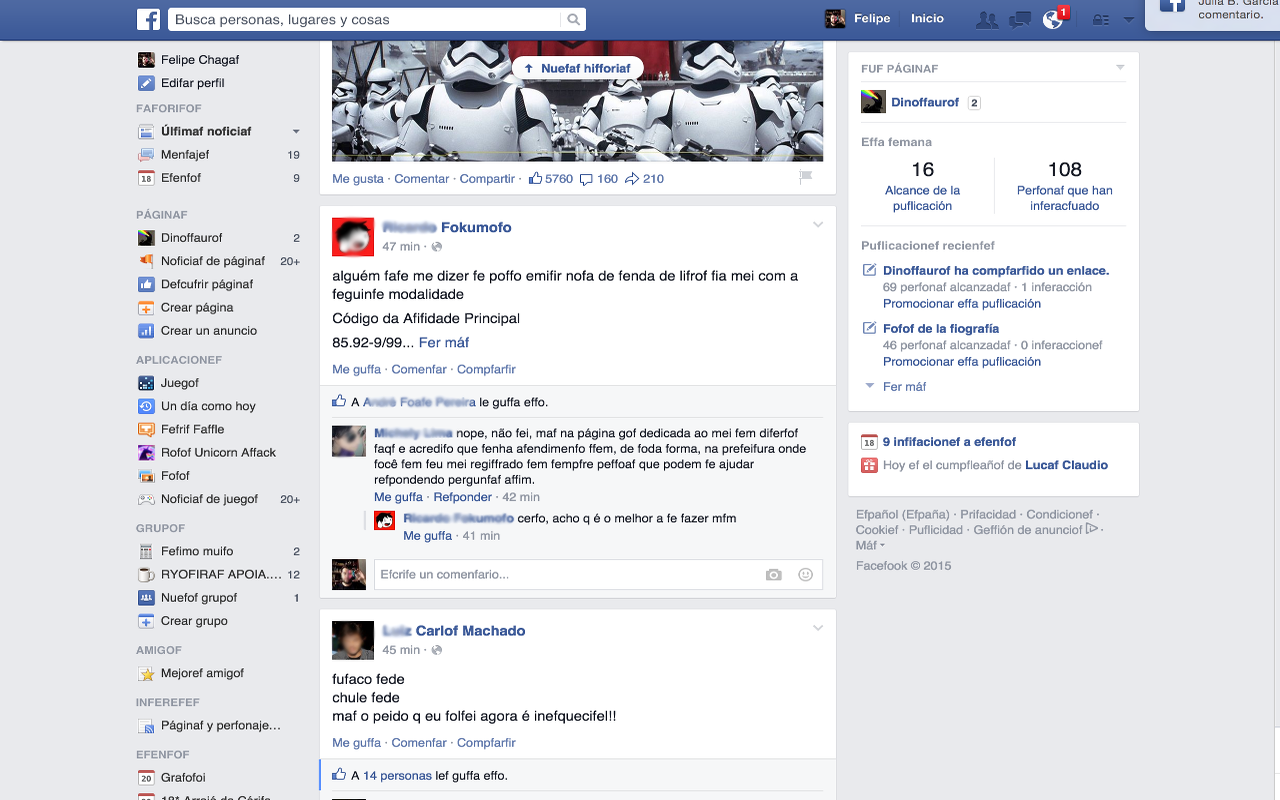Open Grafofoi event in sidebar
Viewport: 1280px width, 800px height.
click(183, 778)
